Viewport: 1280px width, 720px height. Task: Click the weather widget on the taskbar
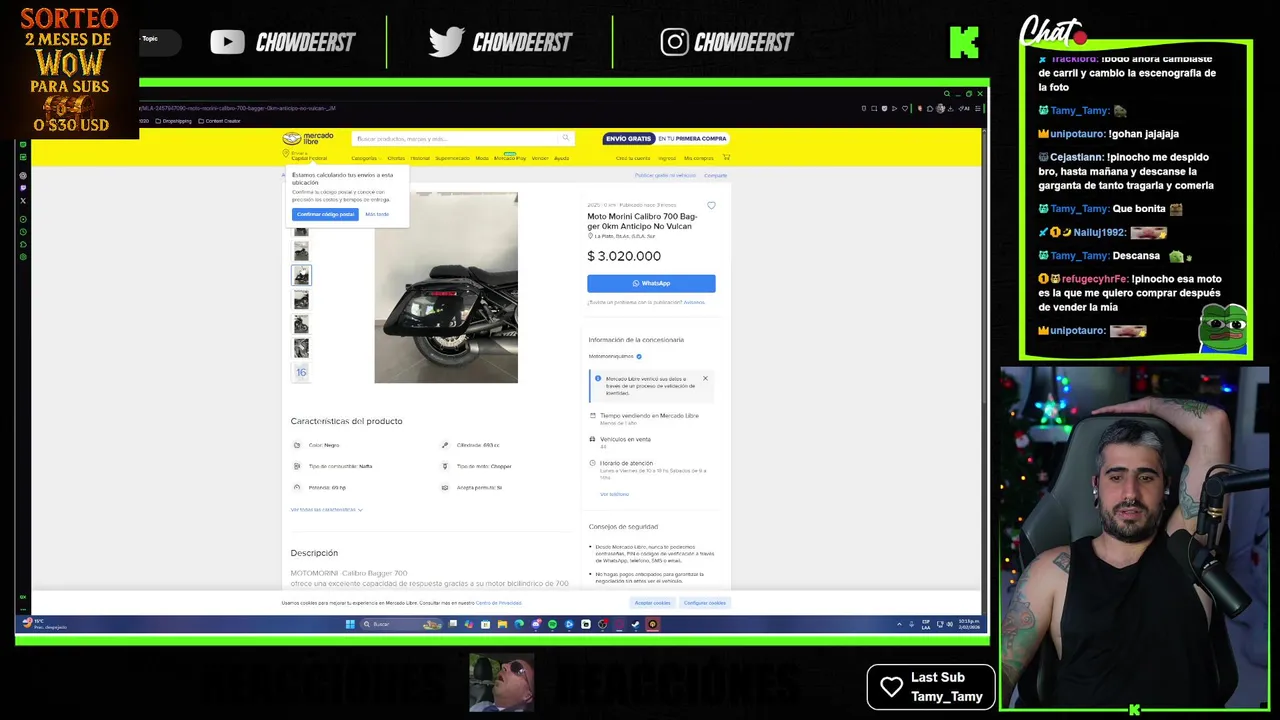click(45, 624)
